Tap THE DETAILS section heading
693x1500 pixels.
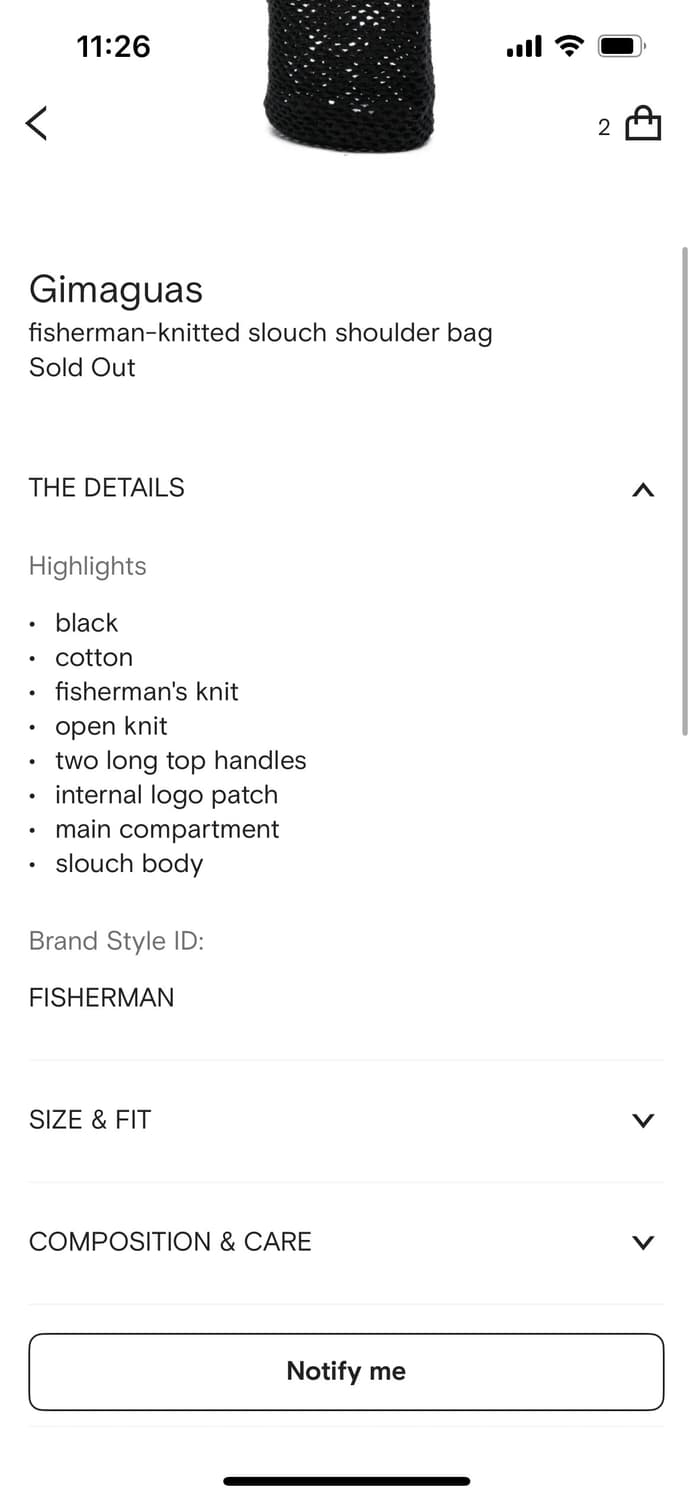click(x=107, y=488)
